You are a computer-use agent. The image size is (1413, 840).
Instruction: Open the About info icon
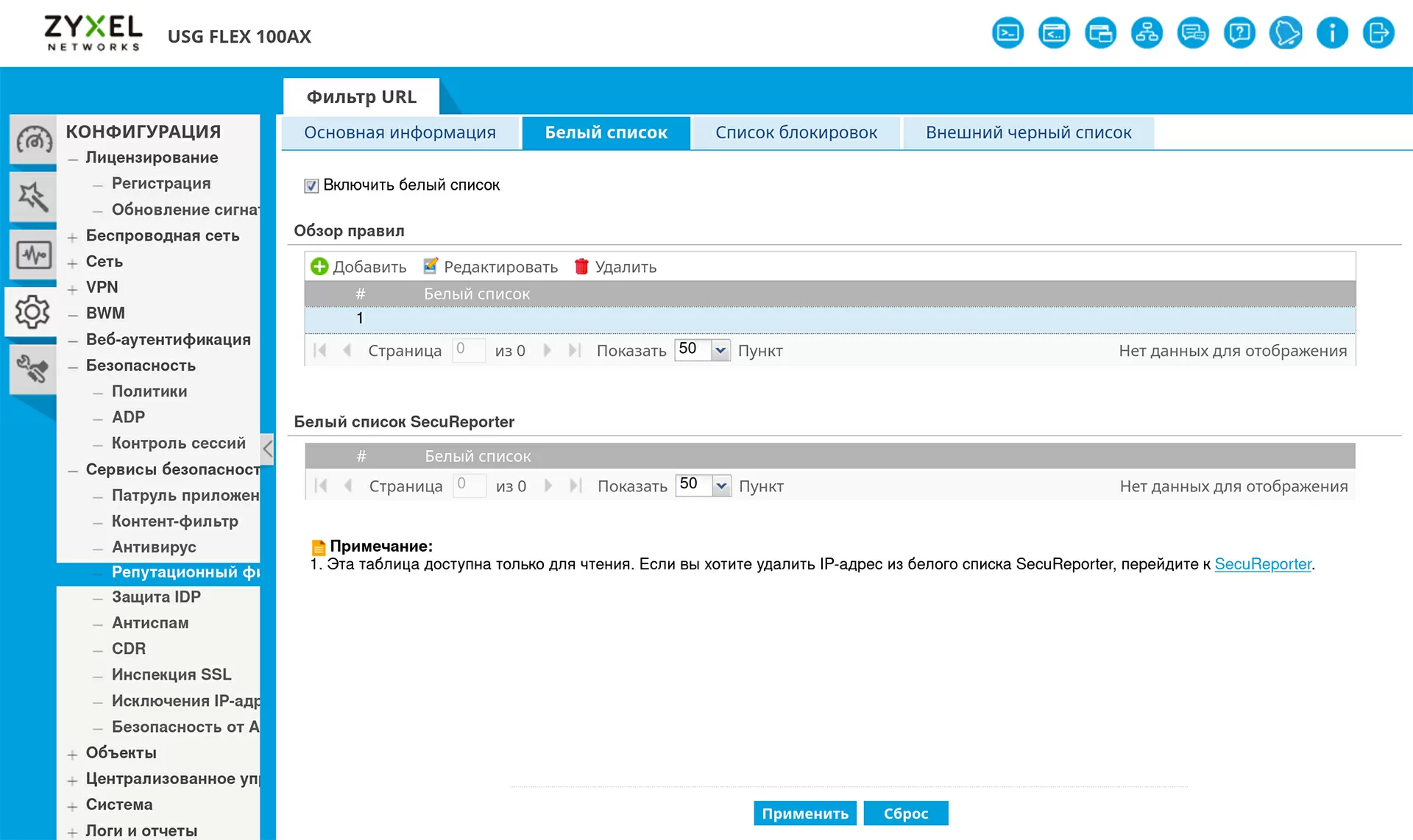pyautogui.click(x=1332, y=33)
